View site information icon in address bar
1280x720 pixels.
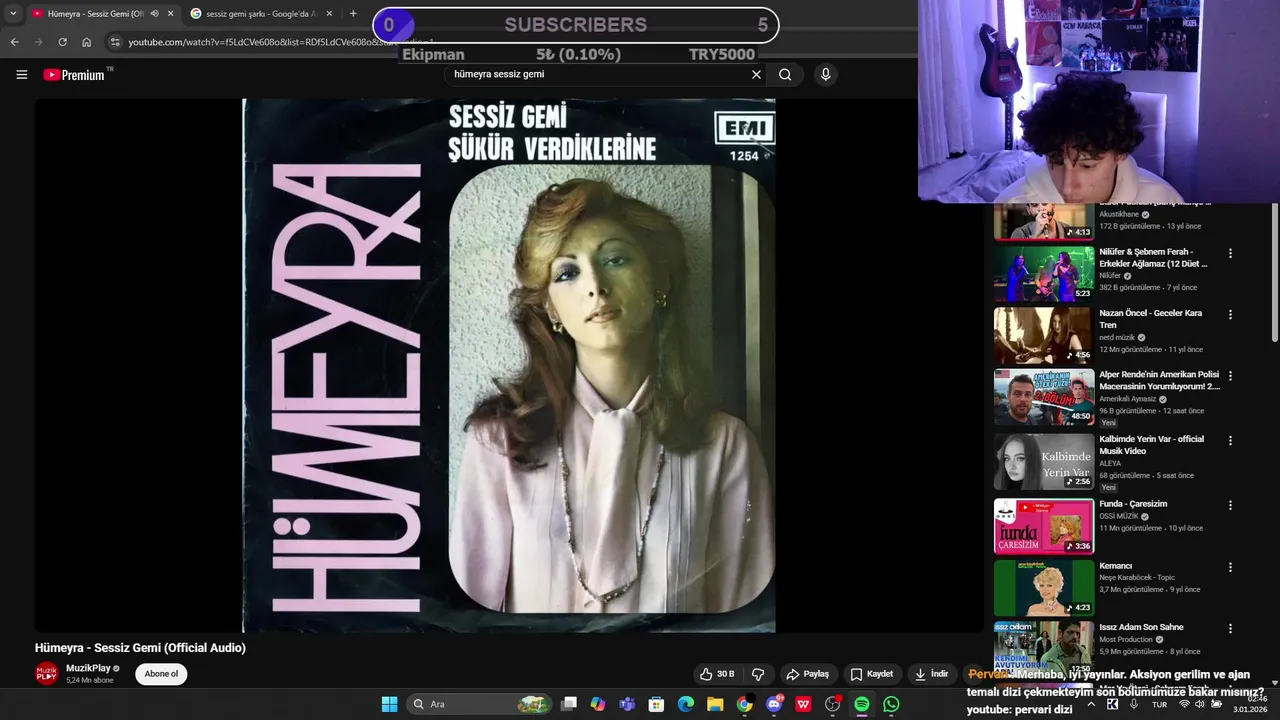115,42
